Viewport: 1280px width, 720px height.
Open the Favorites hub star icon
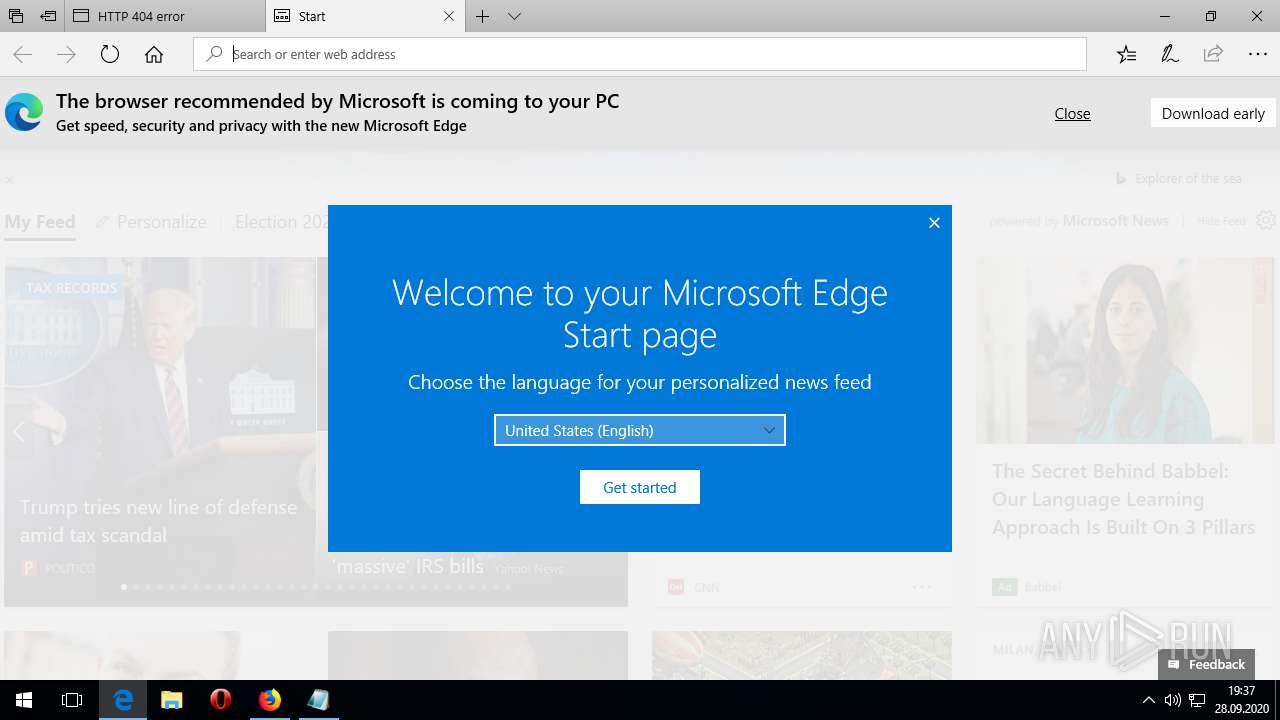click(x=1127, y=54)
